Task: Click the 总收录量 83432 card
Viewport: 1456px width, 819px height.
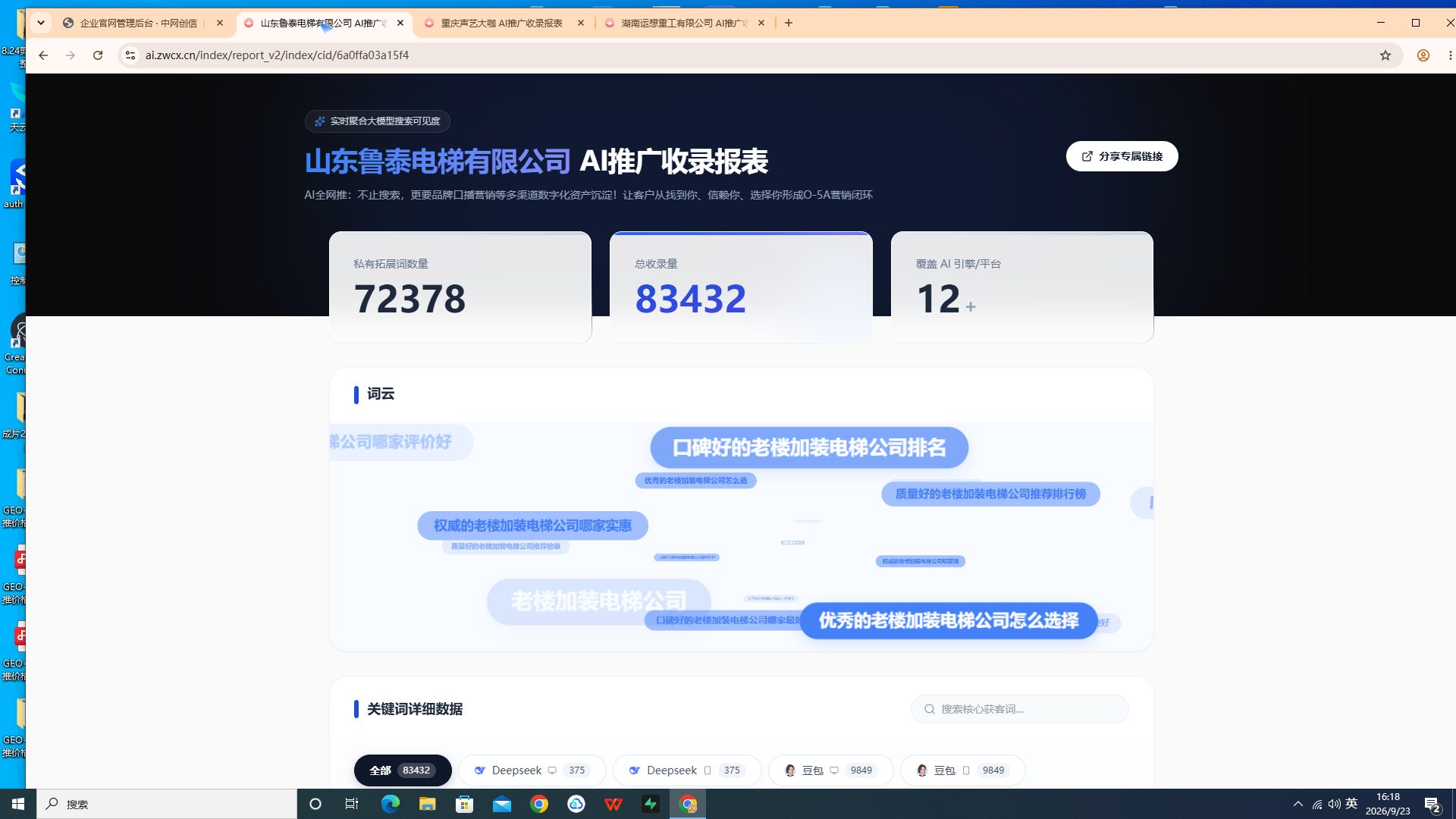Action: pos(741,287)
